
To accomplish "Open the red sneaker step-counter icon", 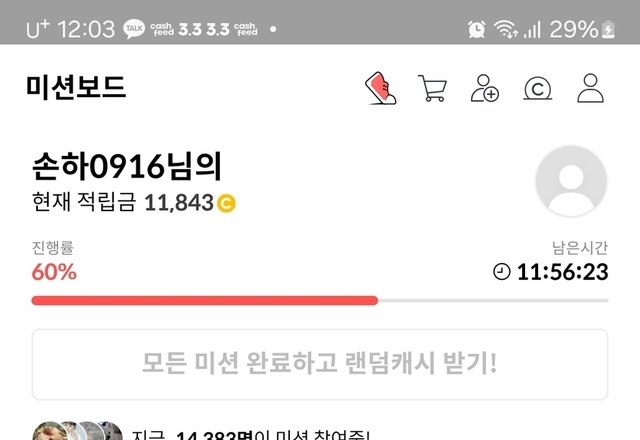I will [380, 88].
